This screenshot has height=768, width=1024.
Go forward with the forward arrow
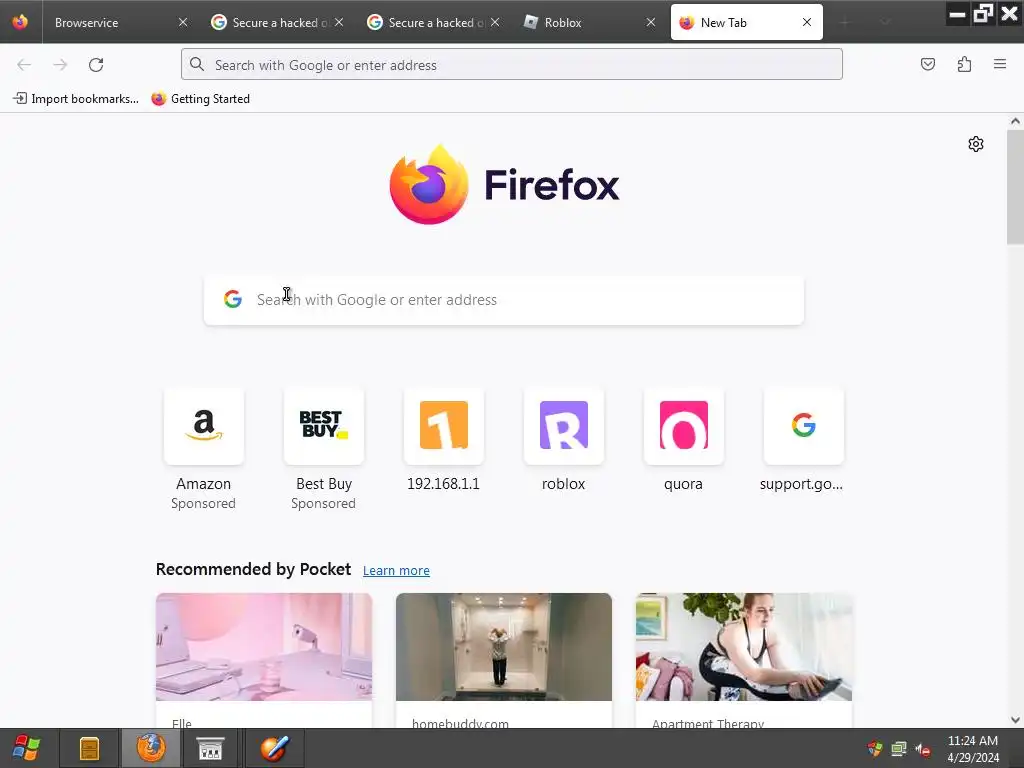tap(60, 65)
